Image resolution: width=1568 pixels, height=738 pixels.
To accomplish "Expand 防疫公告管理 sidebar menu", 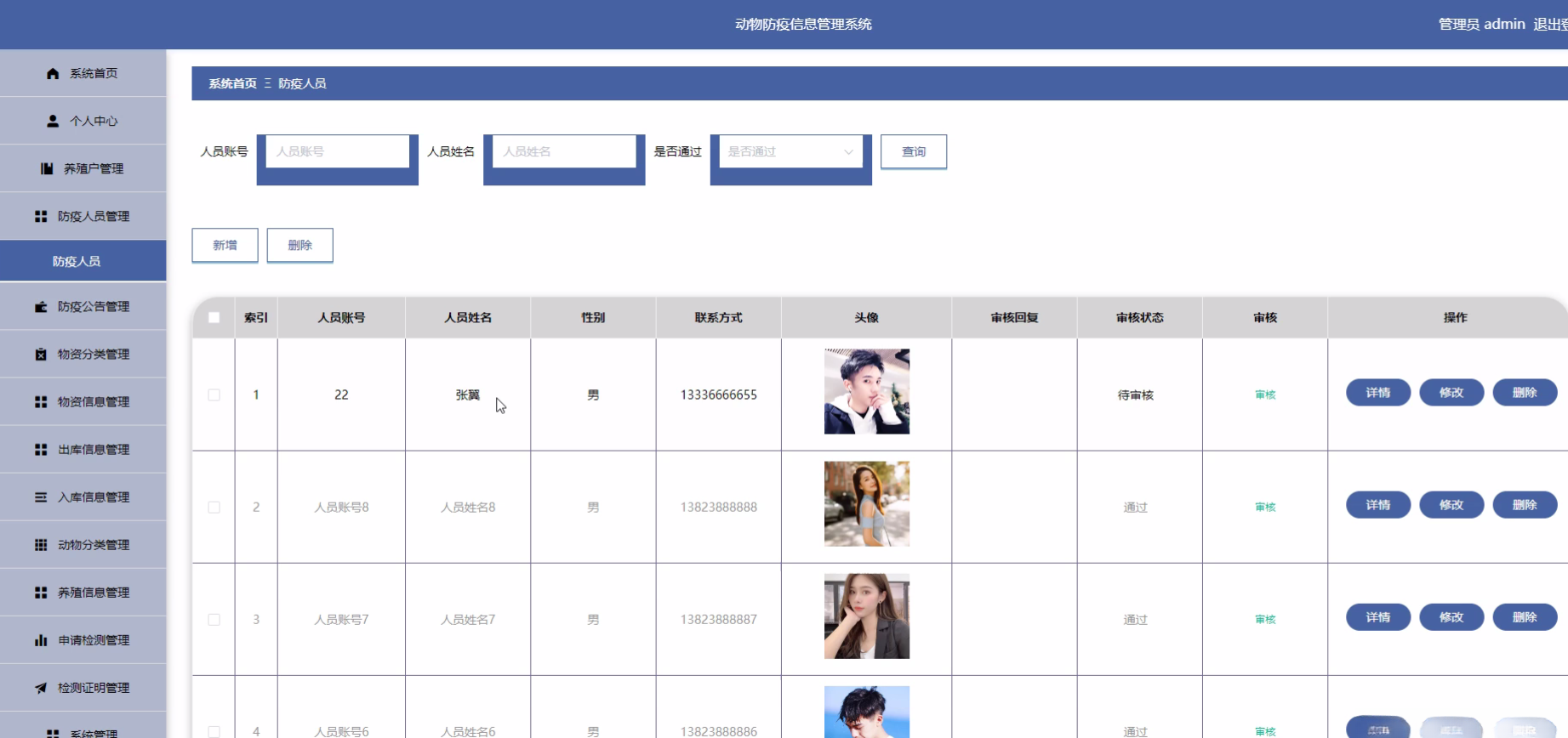I will click(83, 306).
